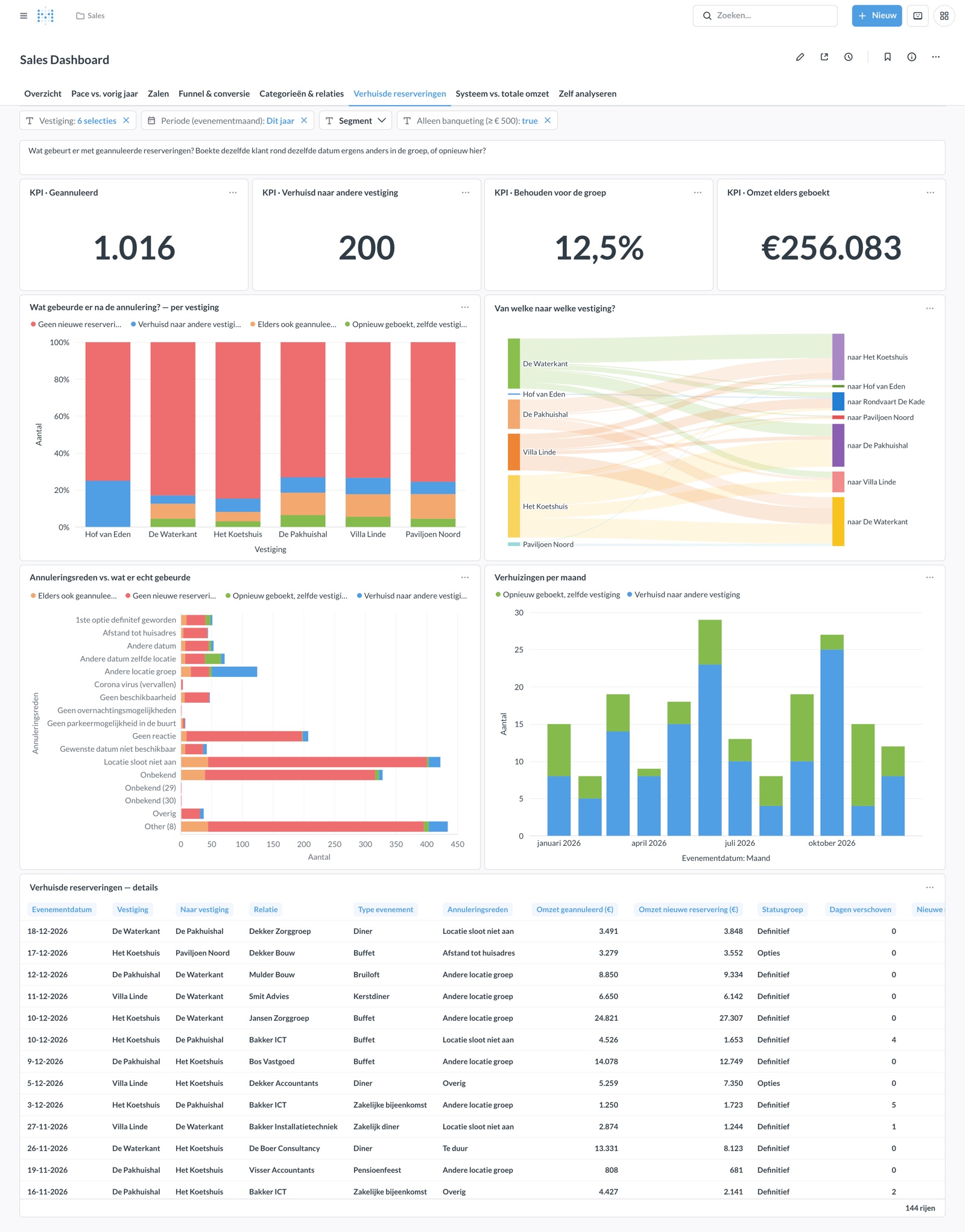Viewport: 965px width, 1232px height.
Task: Open menu of KPI Omzet elders geboekt card
Action: [x=930, y=192]
